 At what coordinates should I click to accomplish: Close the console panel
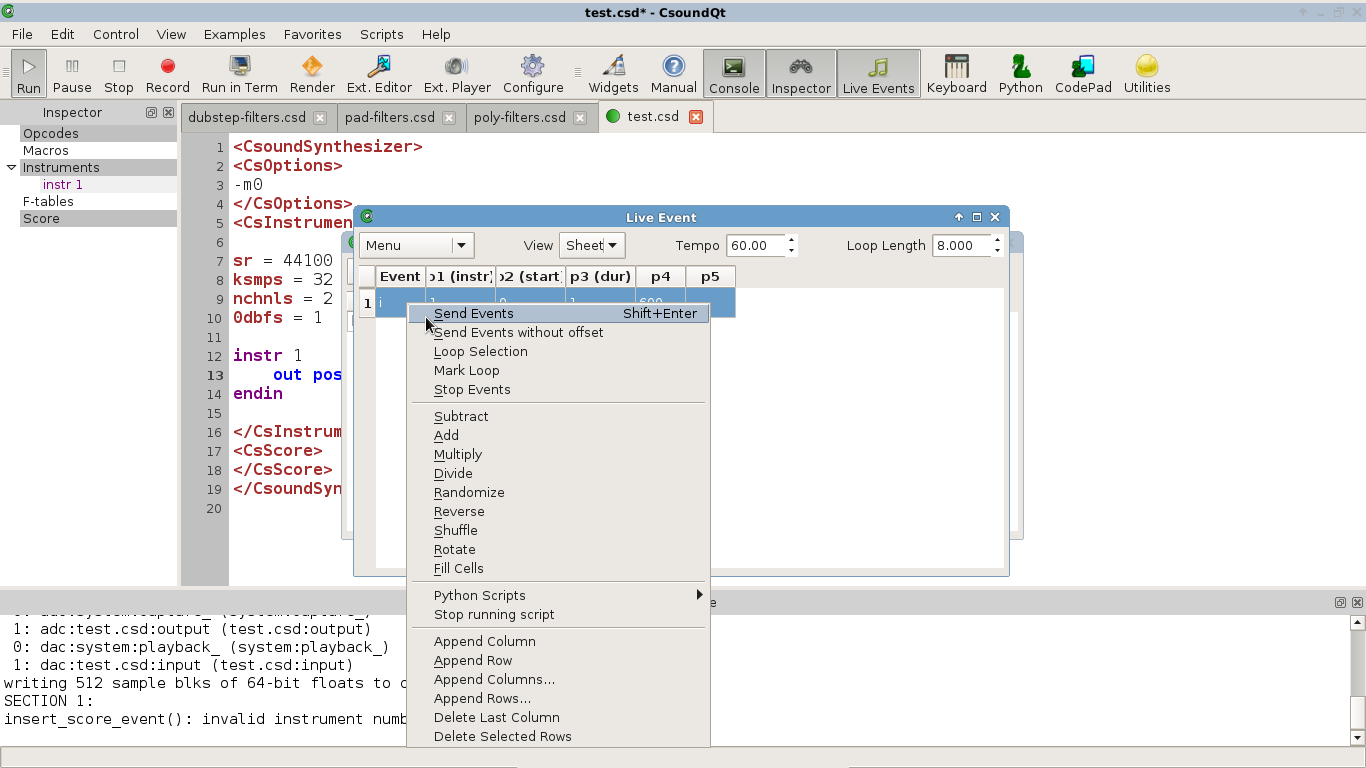click(x=1357, y=602)
